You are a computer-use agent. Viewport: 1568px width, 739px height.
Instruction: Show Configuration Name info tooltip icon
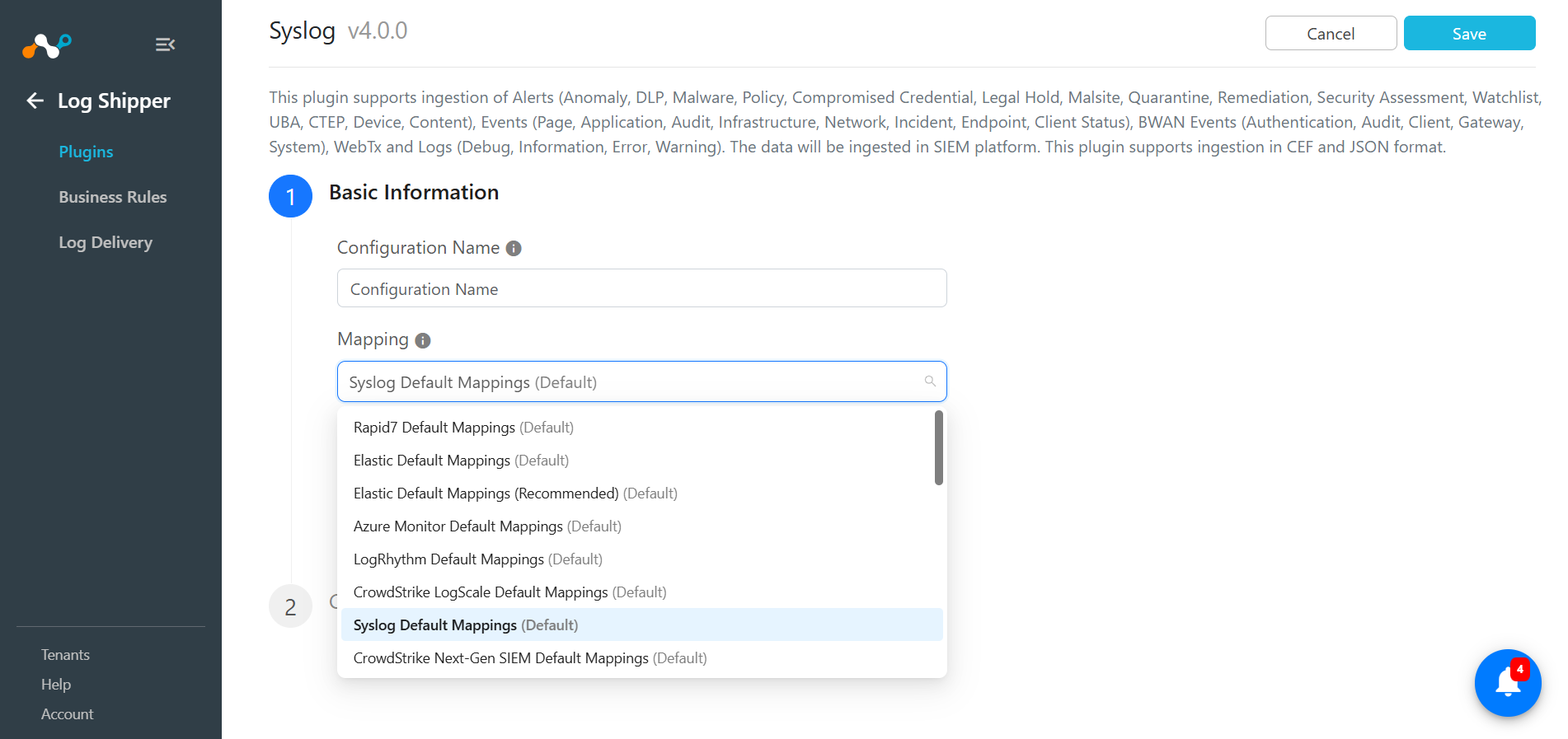(514, 248)
